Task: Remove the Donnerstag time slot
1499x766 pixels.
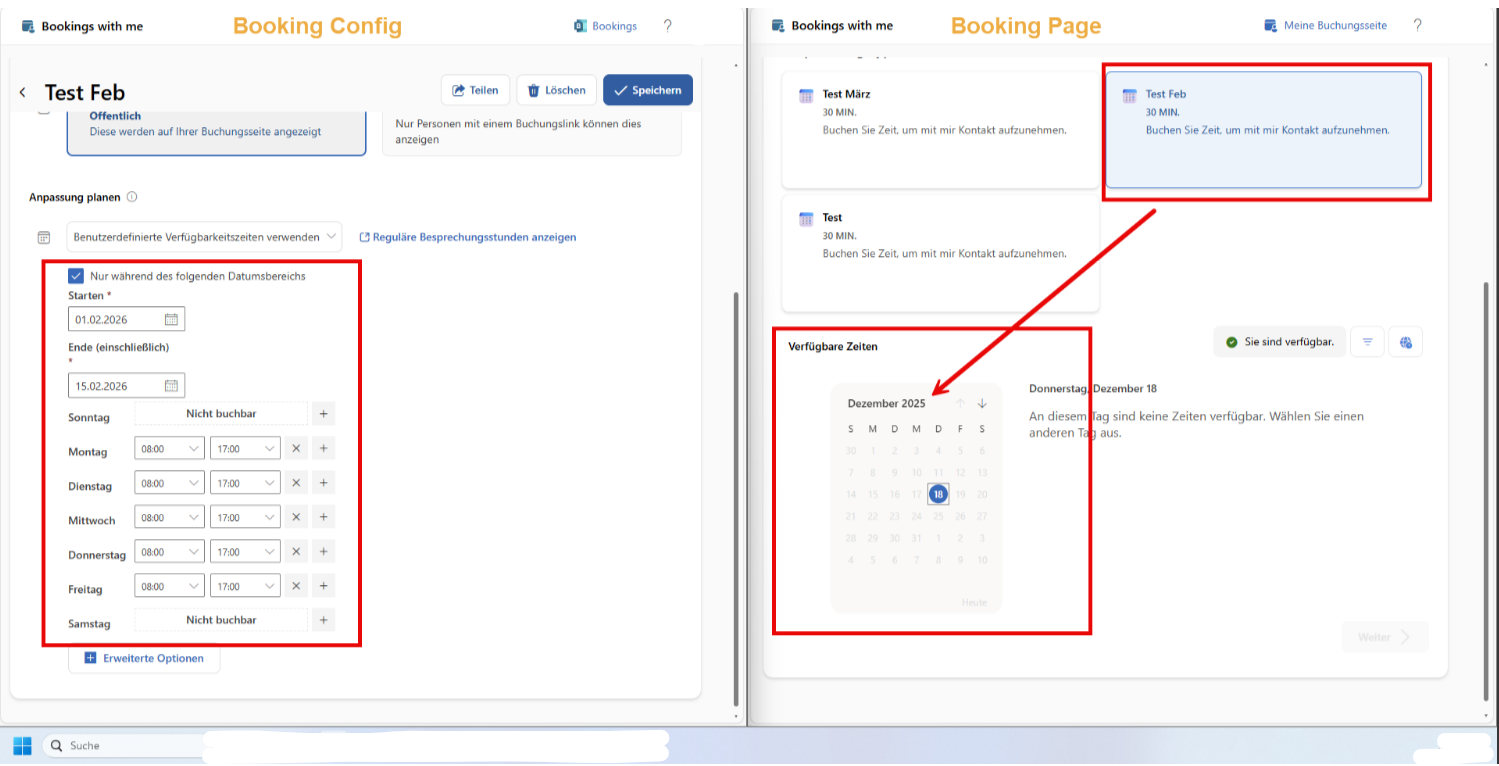Action: (x=296, y=551)
